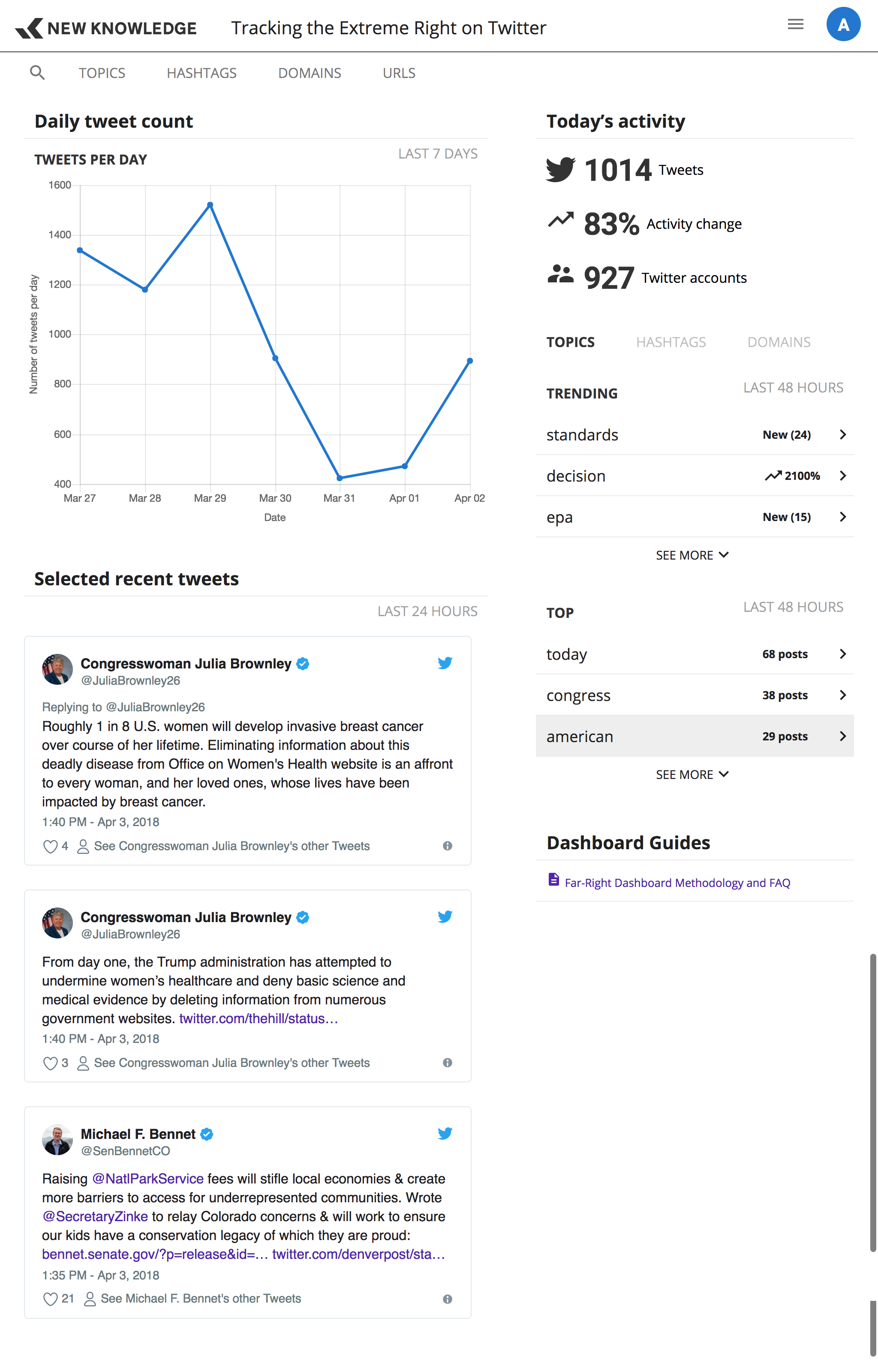Viewport: 878px width, 1372px height.
Task: Expand See More under Trending topics
Action: click(692, 555)
